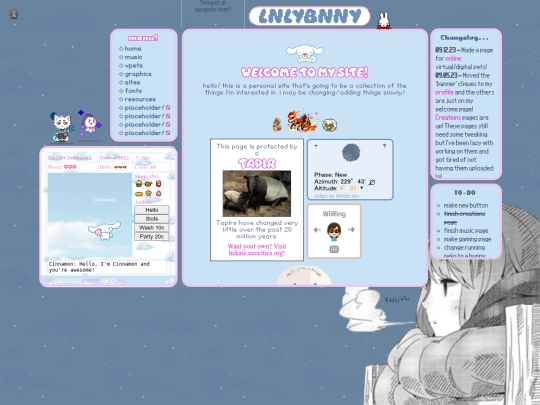
Task: Open the 'online' link in changelog
Action: [x=453, y=59]
